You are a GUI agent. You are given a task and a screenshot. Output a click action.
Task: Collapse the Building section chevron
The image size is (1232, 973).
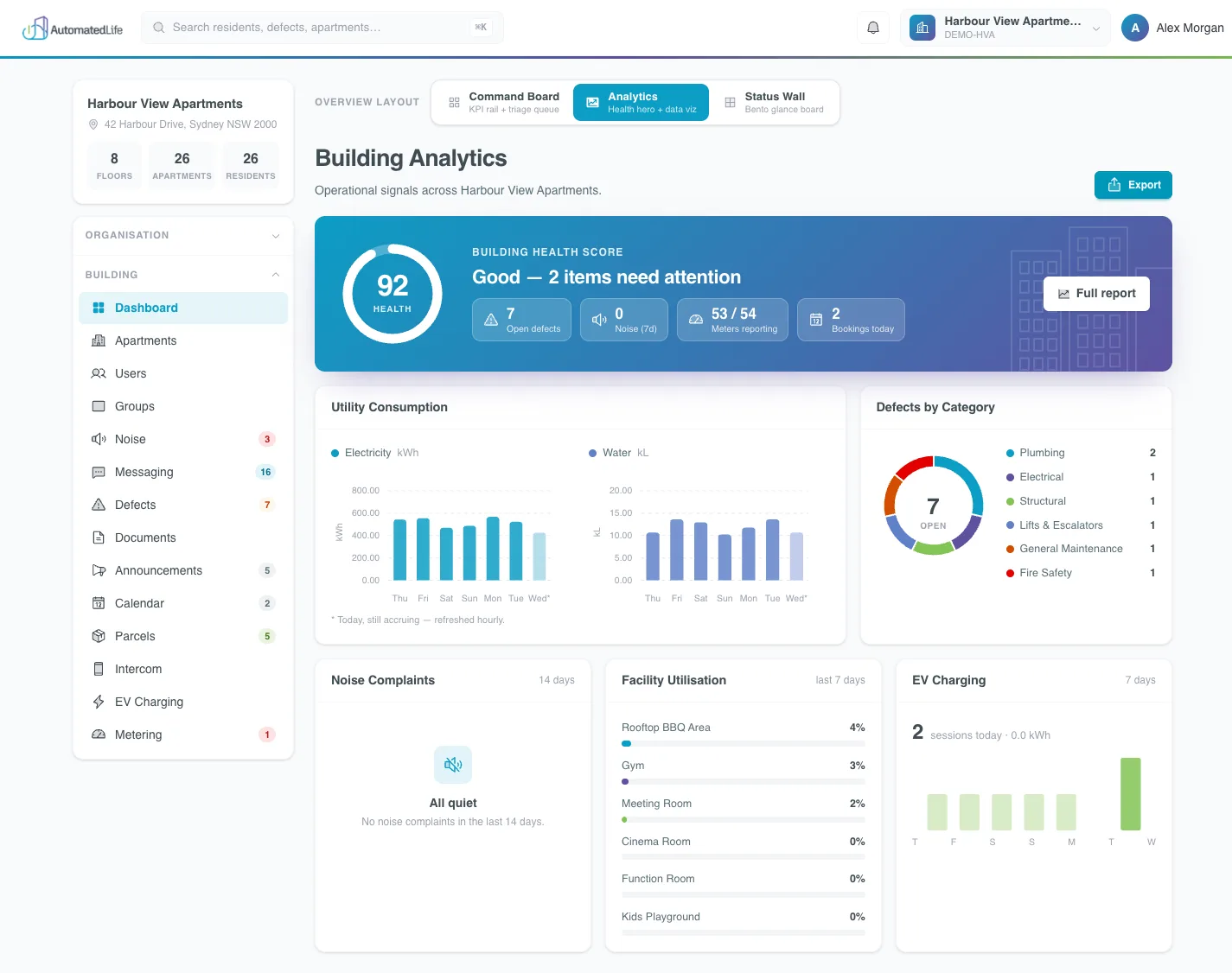[276, 275]
